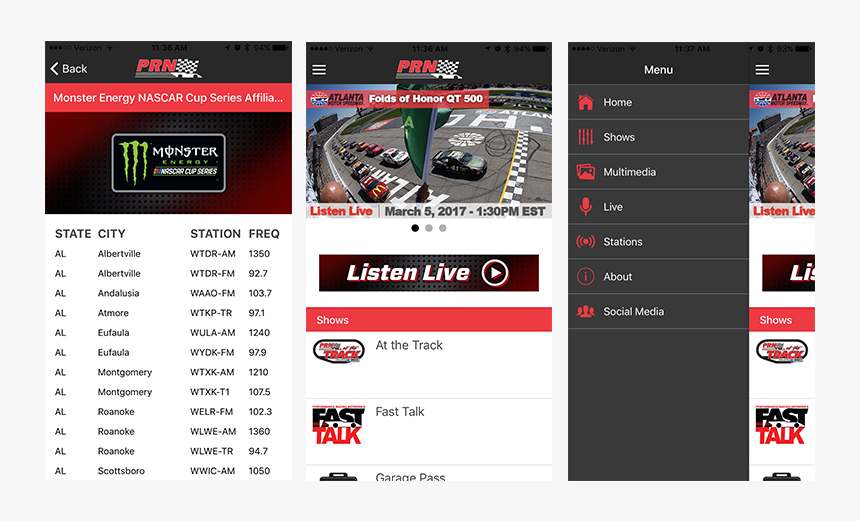Select station WELR-FM entry
Image resolution: width=860 pixels, height=521 pixels.
pyautogui.click(x=212, y=412)
